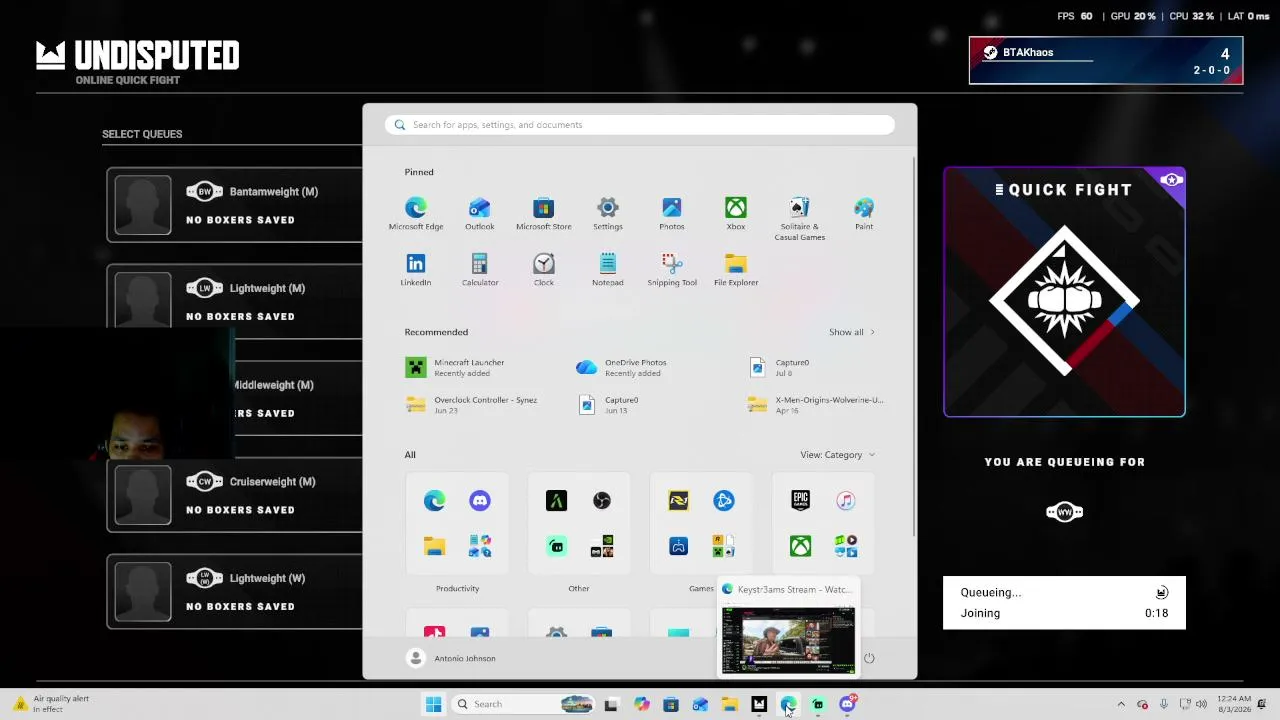
Task: Launch the Snipping Tool
Action: pos(672,269)
